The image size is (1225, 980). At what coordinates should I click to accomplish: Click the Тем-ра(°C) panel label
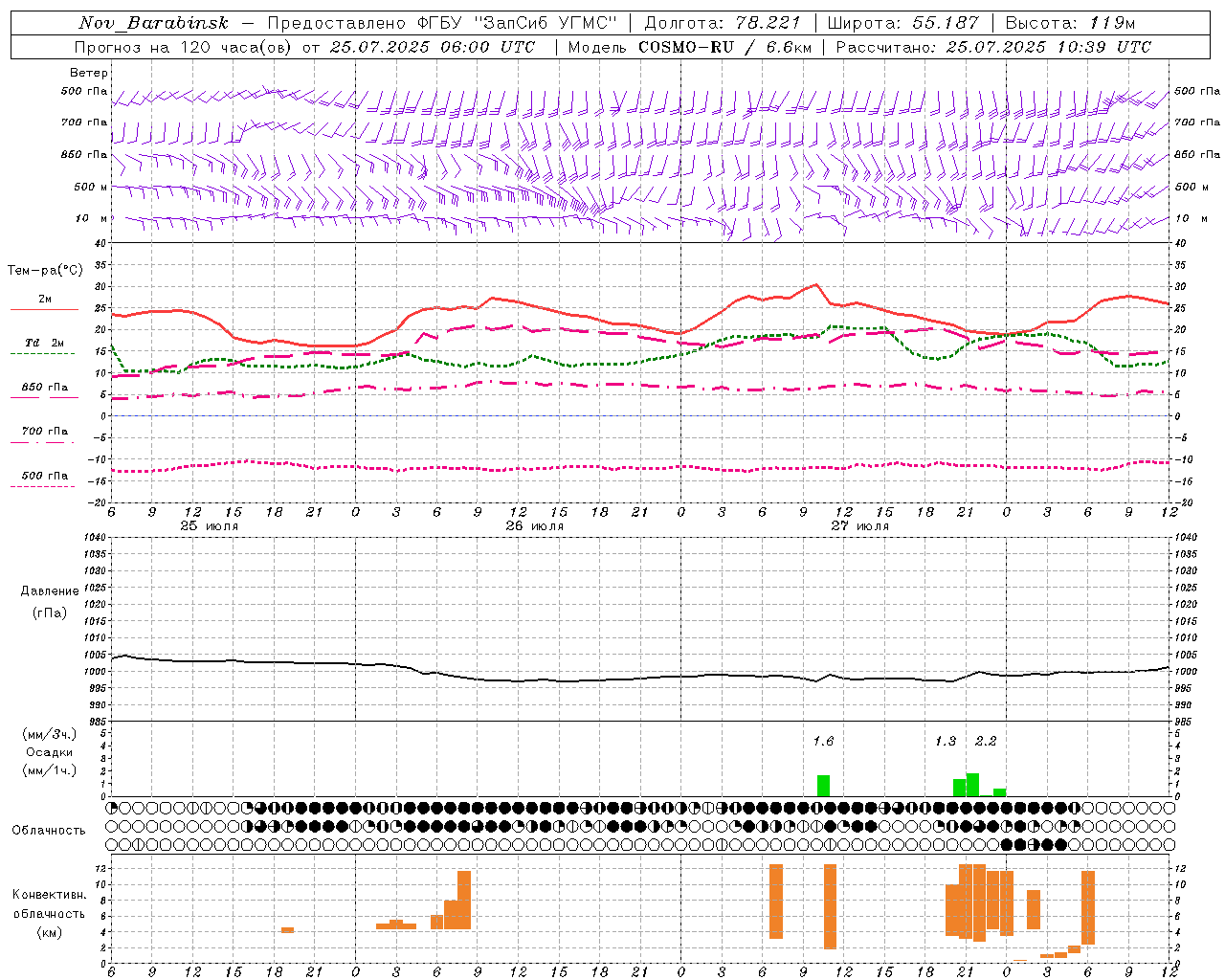tap(45, 271)
